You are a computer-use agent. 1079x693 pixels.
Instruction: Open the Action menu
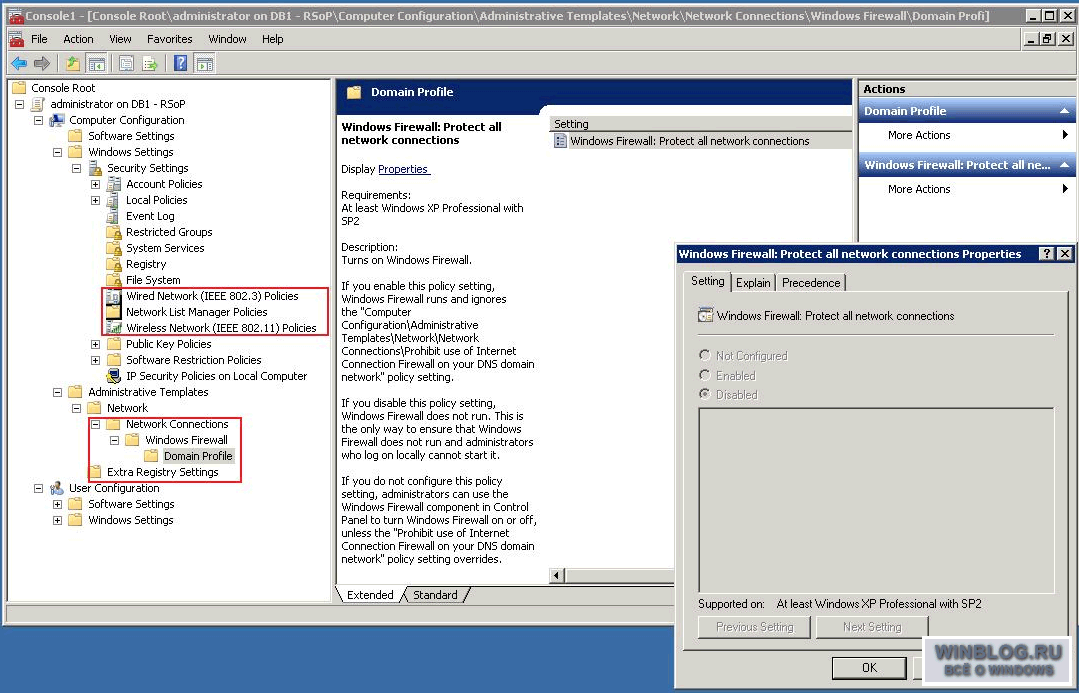click(78, 39)
